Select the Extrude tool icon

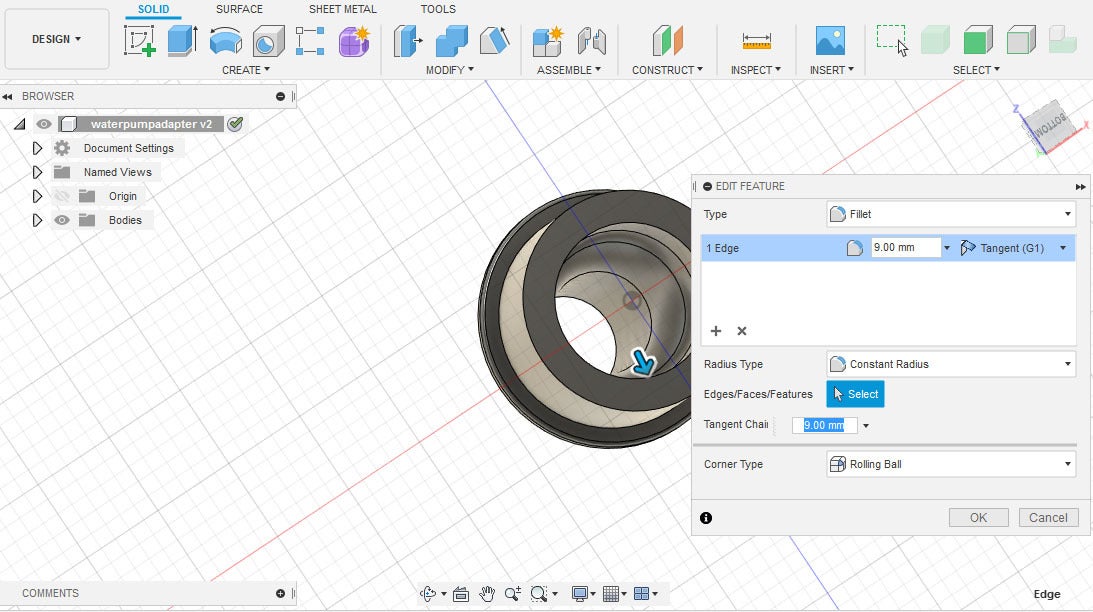pos(182,41)
